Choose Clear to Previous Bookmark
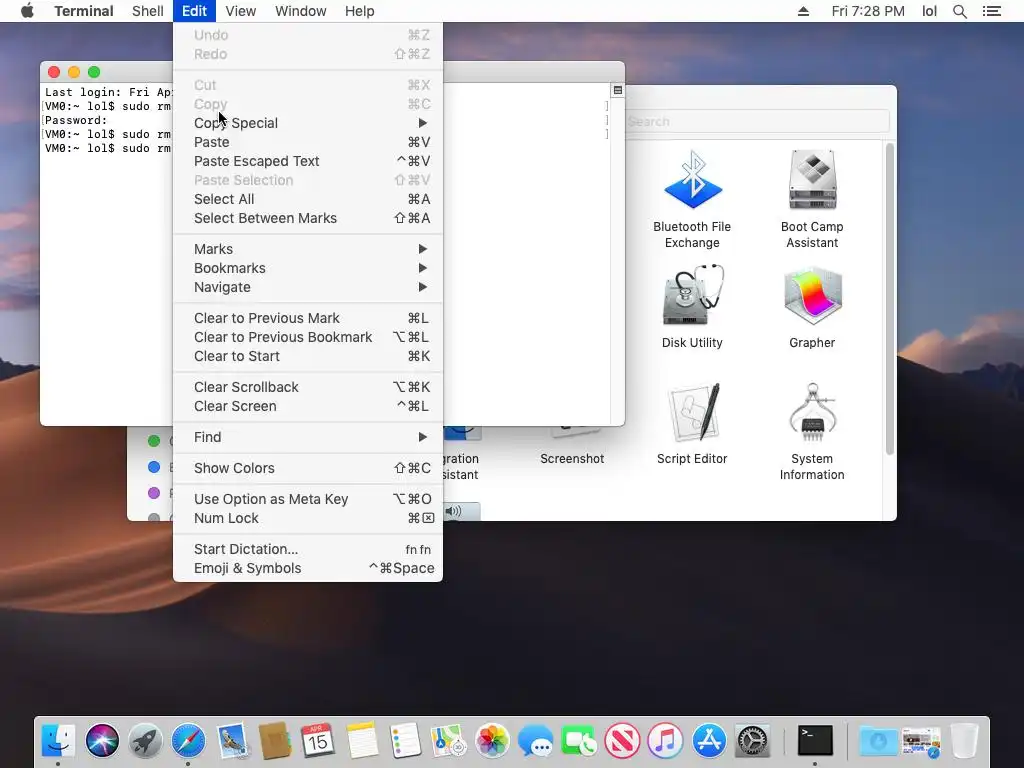The height and width of the screenshot is (768, 1024). (308, 337)
